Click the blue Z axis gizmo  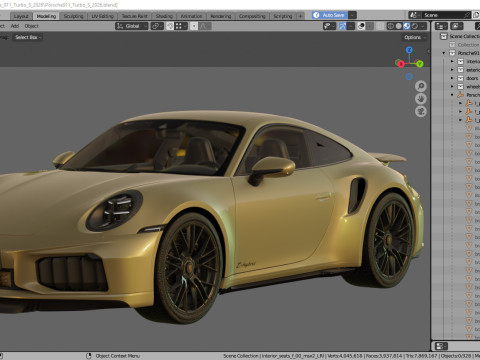(x=409, y=50)
